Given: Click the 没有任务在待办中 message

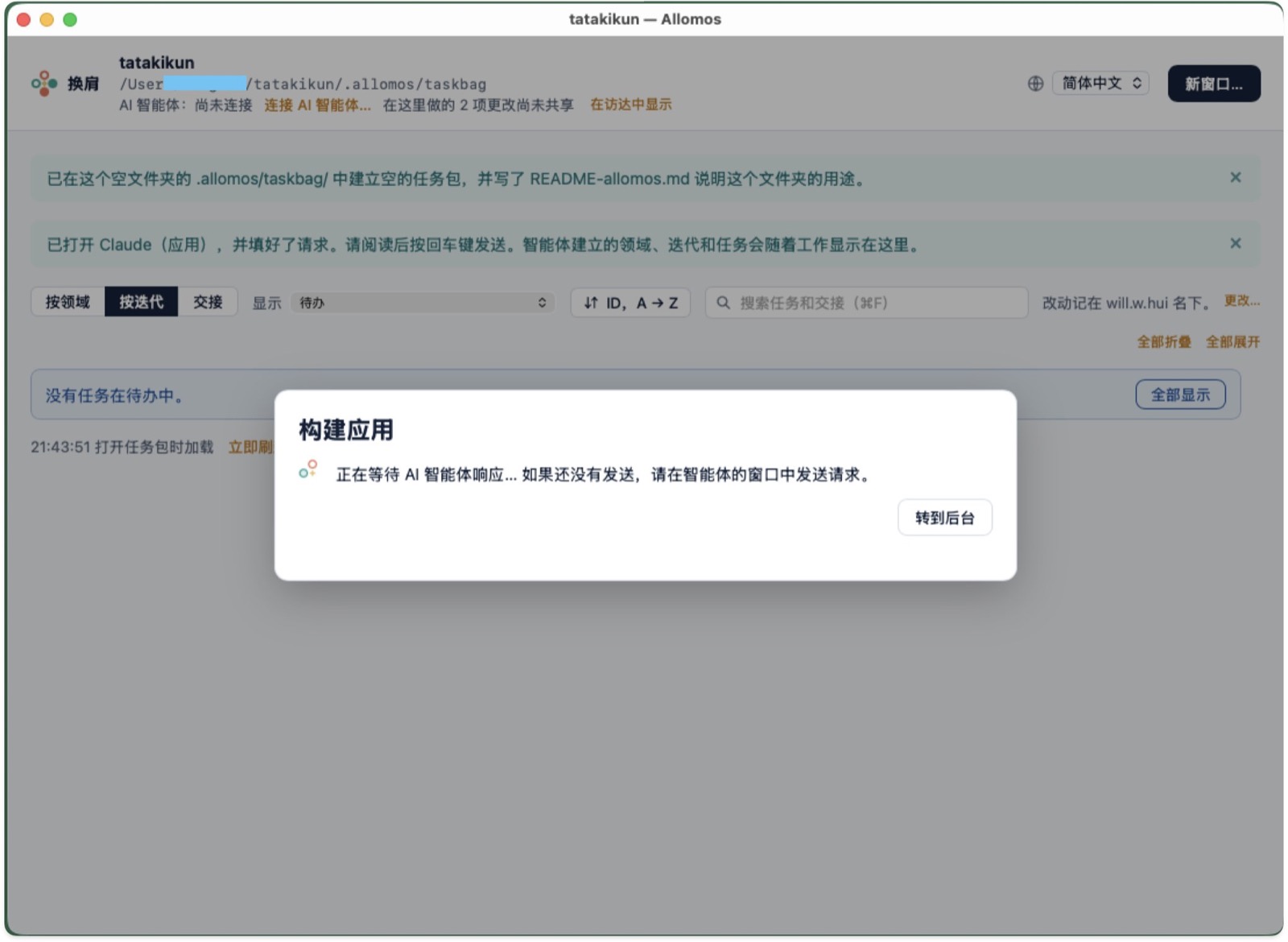Looking at the screenshot, I should (114, 395).
